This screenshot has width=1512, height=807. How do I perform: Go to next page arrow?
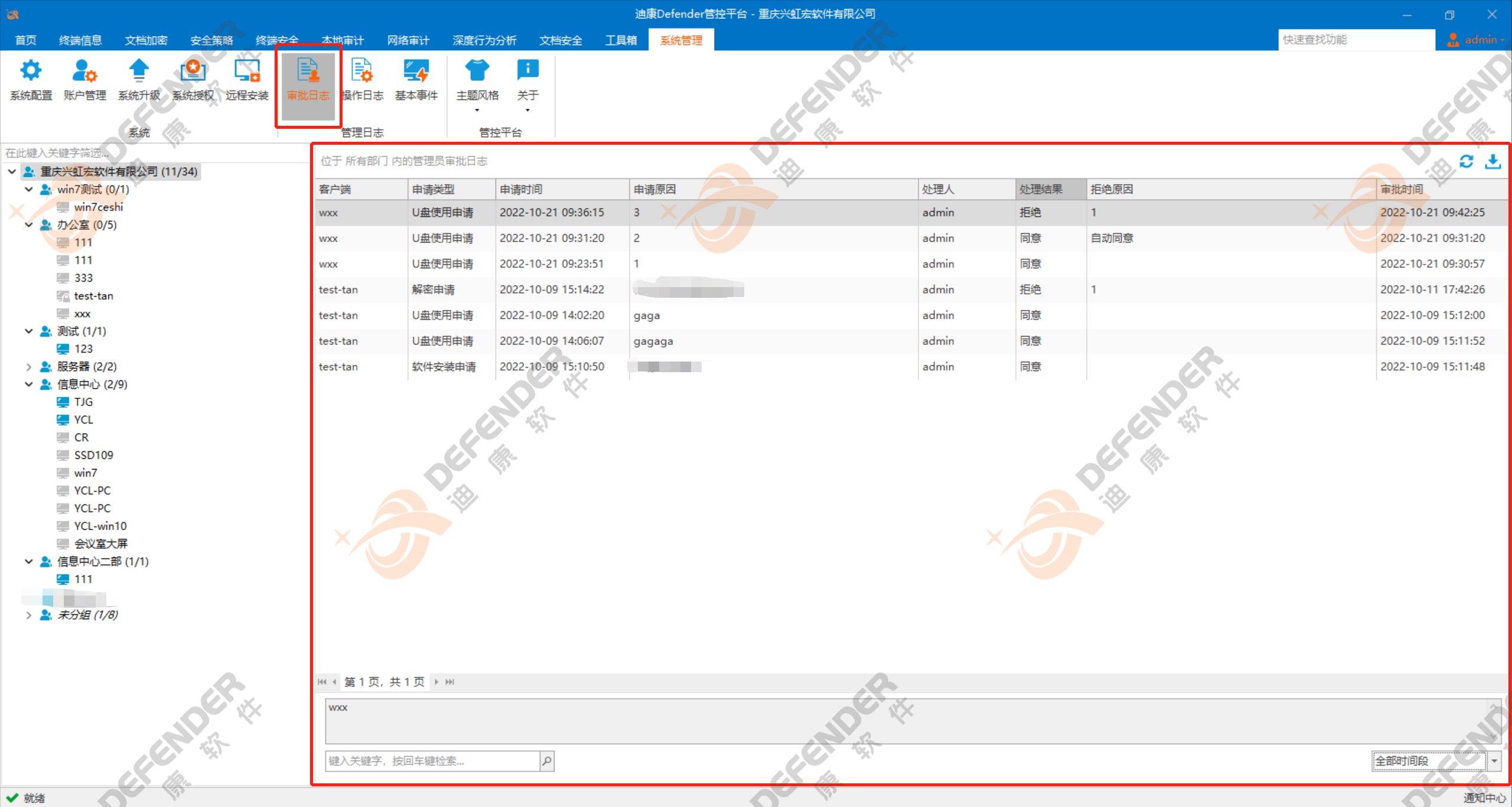tap(436, 682)
